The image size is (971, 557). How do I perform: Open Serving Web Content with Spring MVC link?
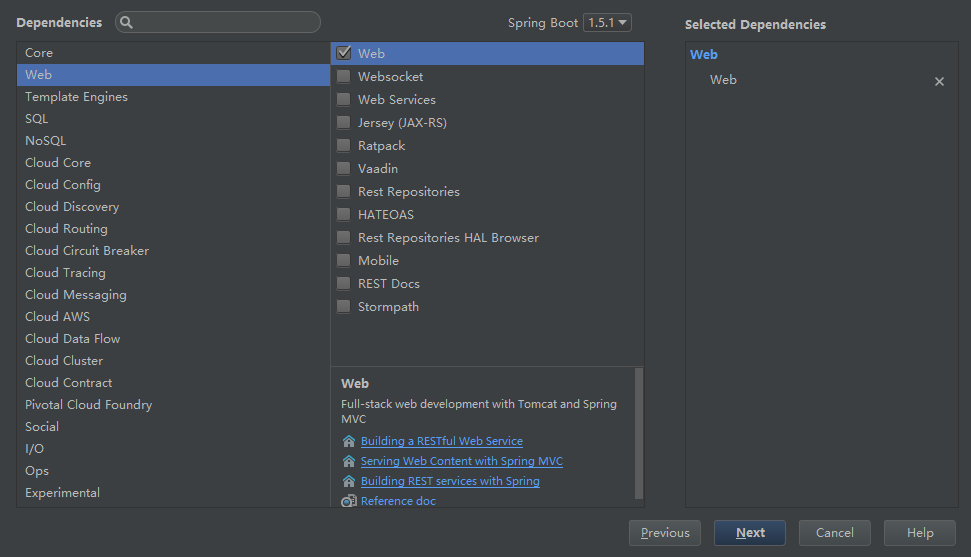(462, 461)
